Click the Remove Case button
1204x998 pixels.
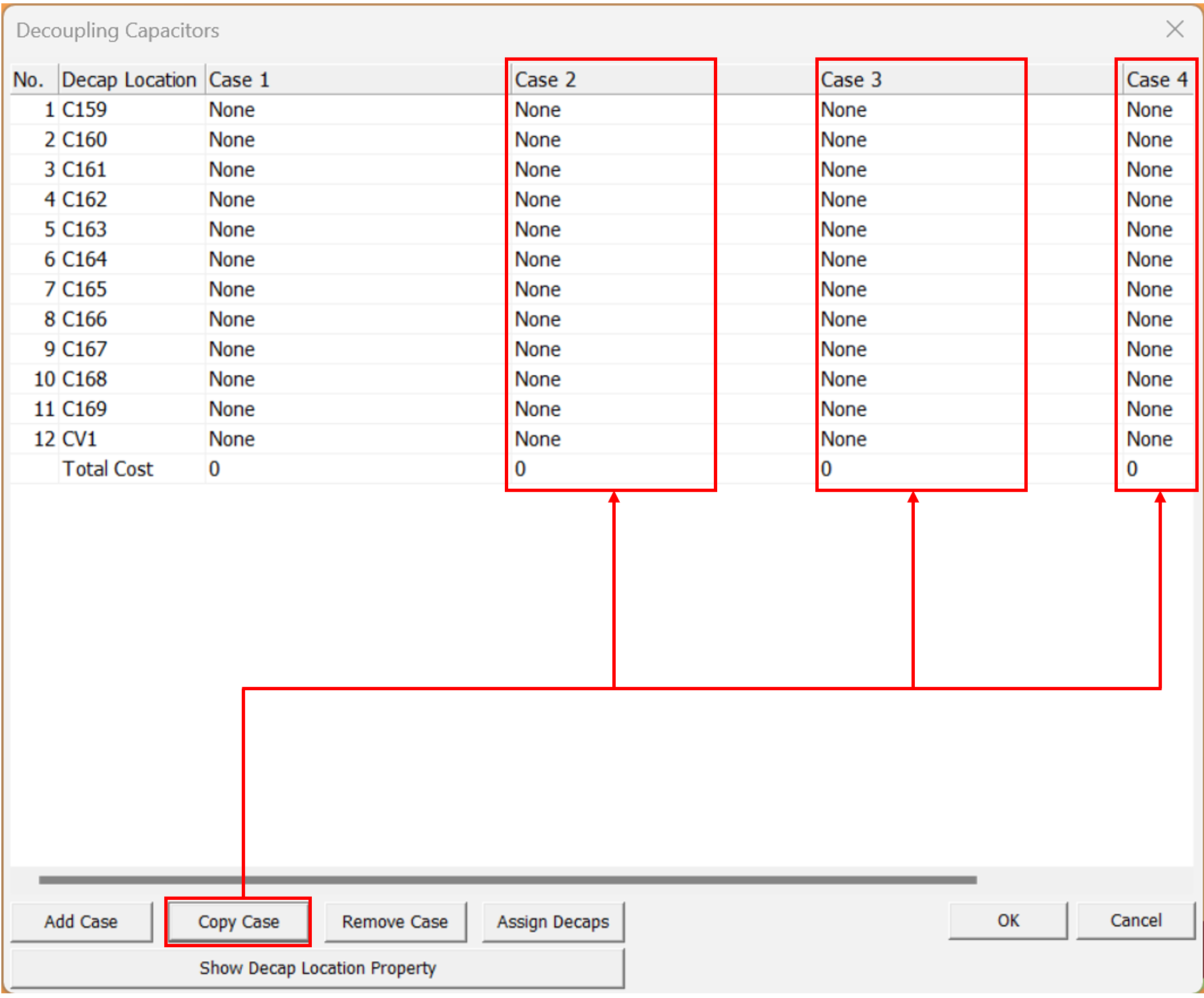pos(395,922)
